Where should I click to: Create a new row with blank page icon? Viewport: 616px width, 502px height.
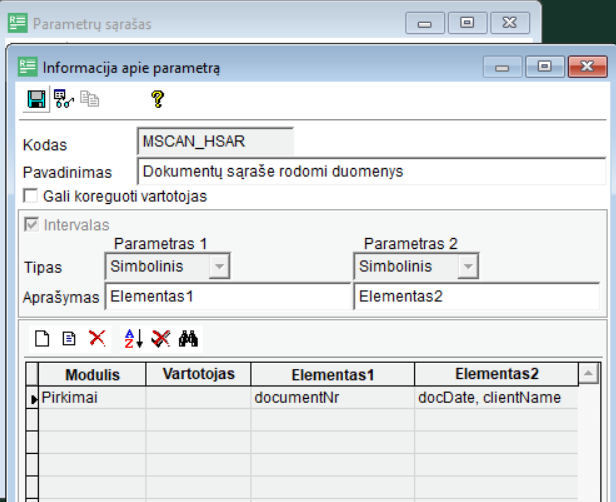click(x=42, y=339)
